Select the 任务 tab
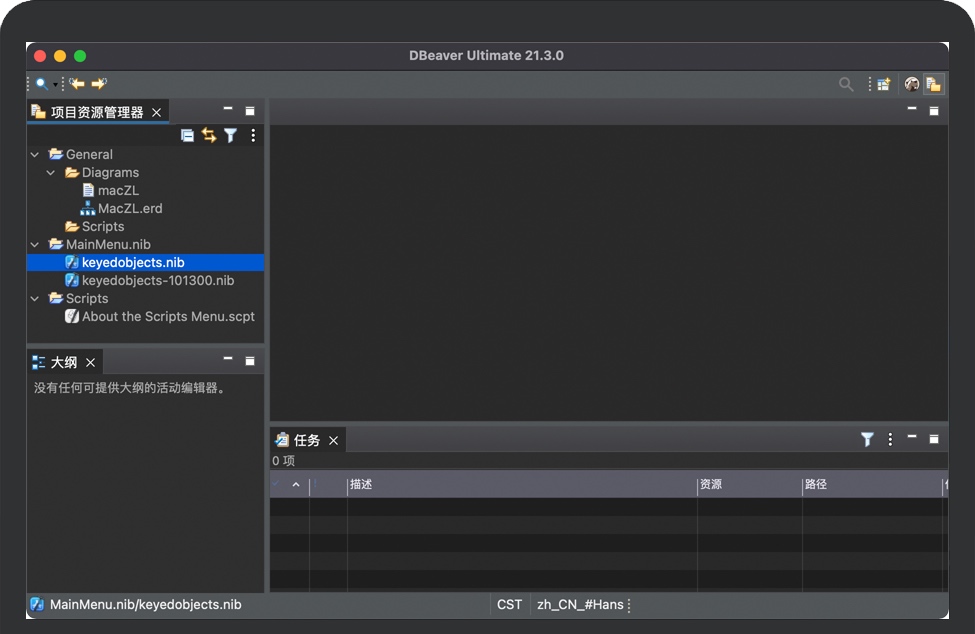 [306, 440]
